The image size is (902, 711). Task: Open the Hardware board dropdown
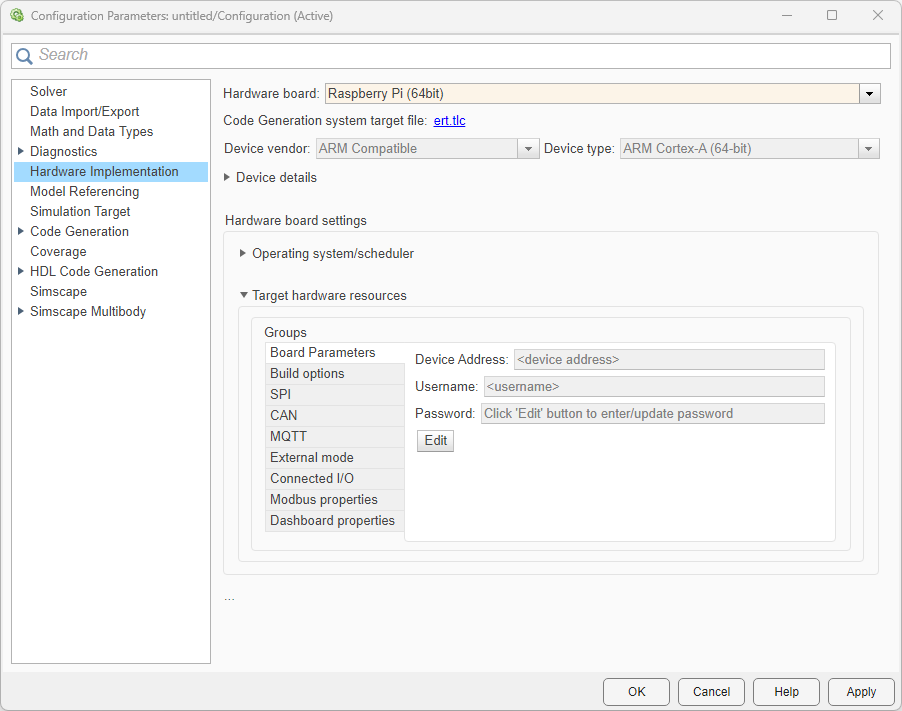pos(869,93)
